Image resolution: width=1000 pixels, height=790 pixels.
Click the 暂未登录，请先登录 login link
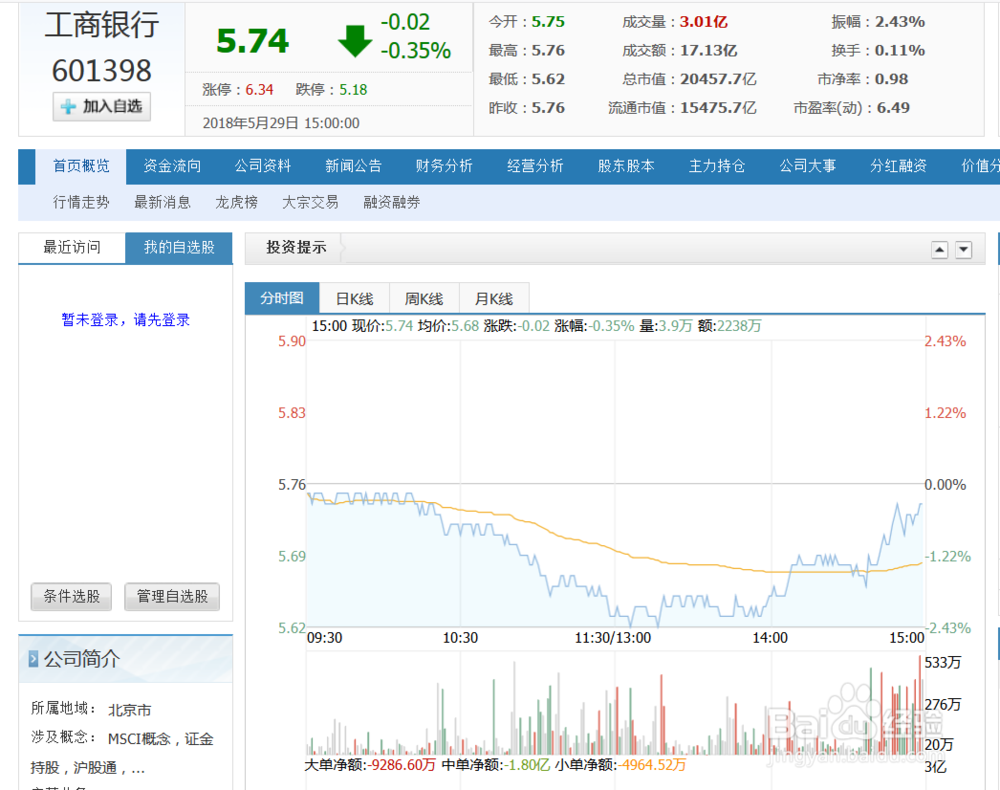click(x=126, y=320)
